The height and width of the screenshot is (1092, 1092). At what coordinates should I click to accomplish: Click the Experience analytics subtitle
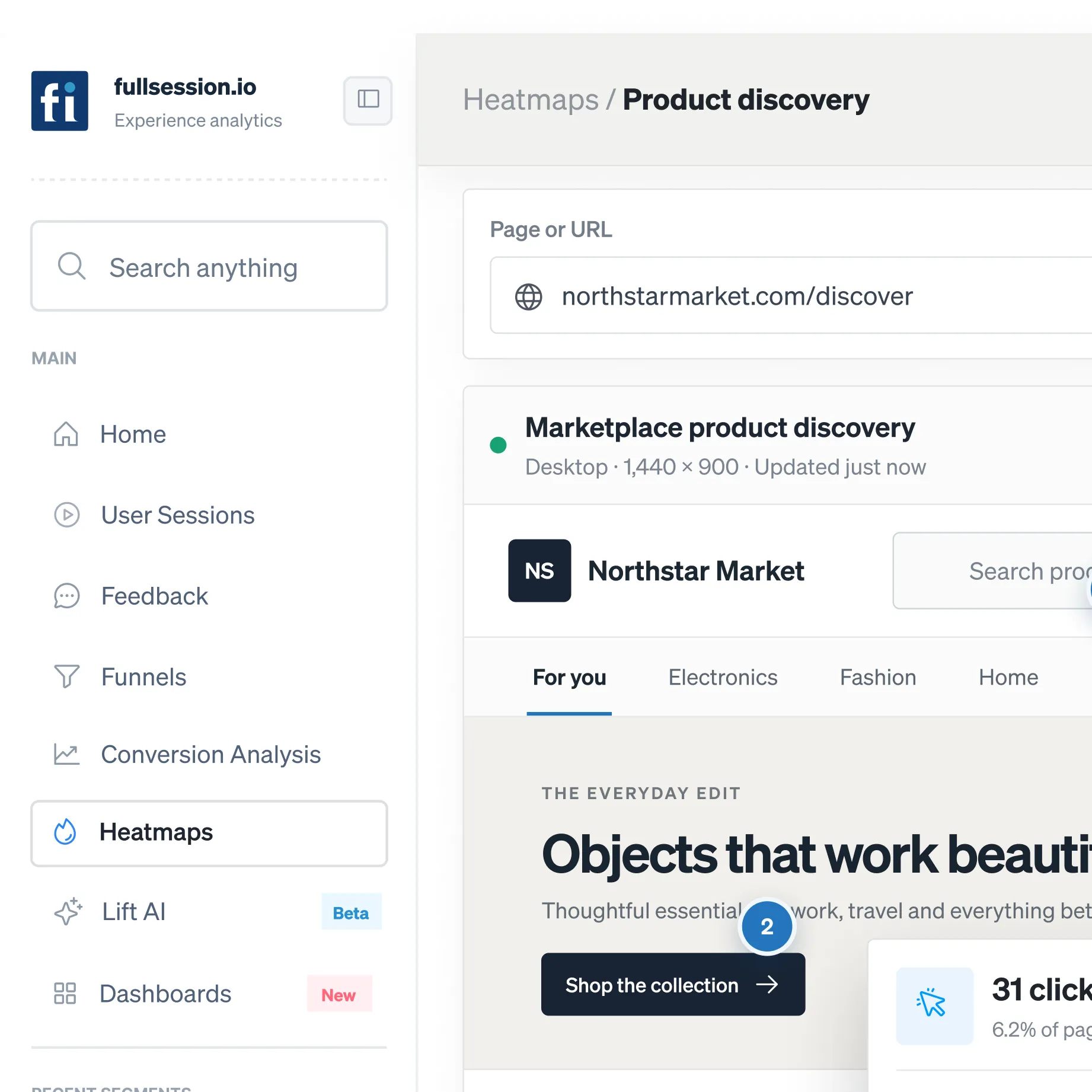(x=198, y=120)
